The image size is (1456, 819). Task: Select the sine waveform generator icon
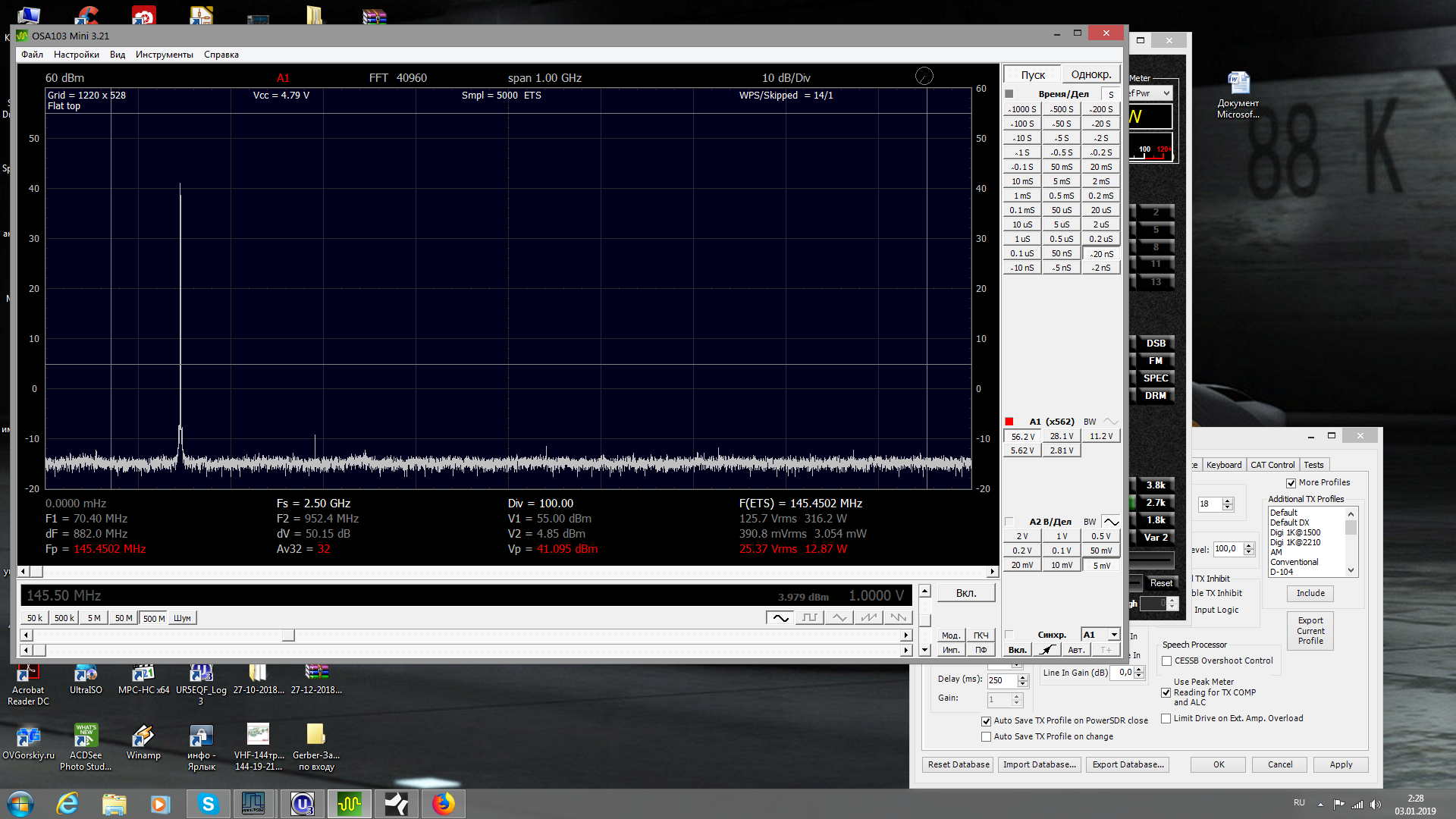click(x=780, y=618)
